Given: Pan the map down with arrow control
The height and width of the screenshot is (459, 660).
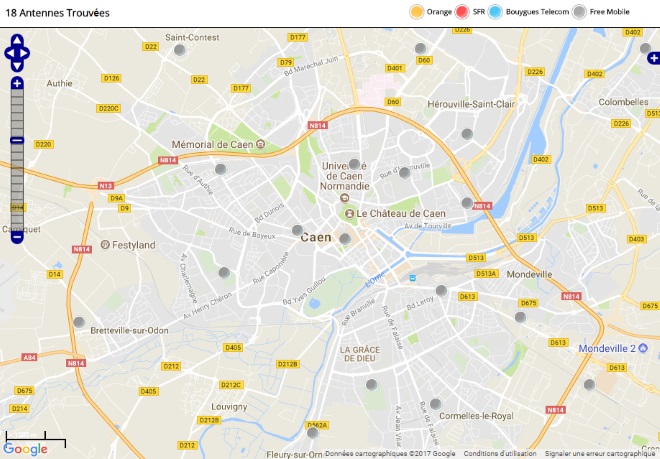Looking at the screenshot, I should point(17,66).
